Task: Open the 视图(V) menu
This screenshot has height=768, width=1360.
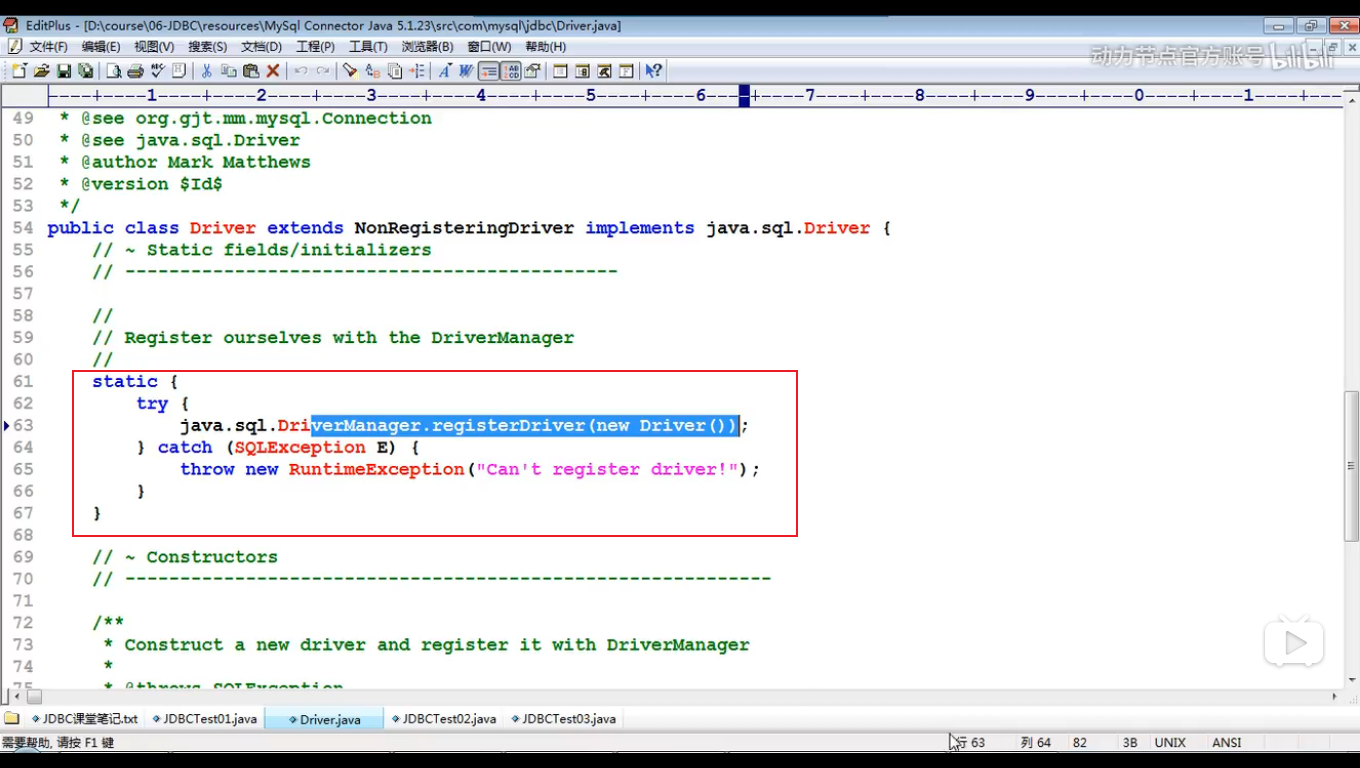Action: coord(154,47)
